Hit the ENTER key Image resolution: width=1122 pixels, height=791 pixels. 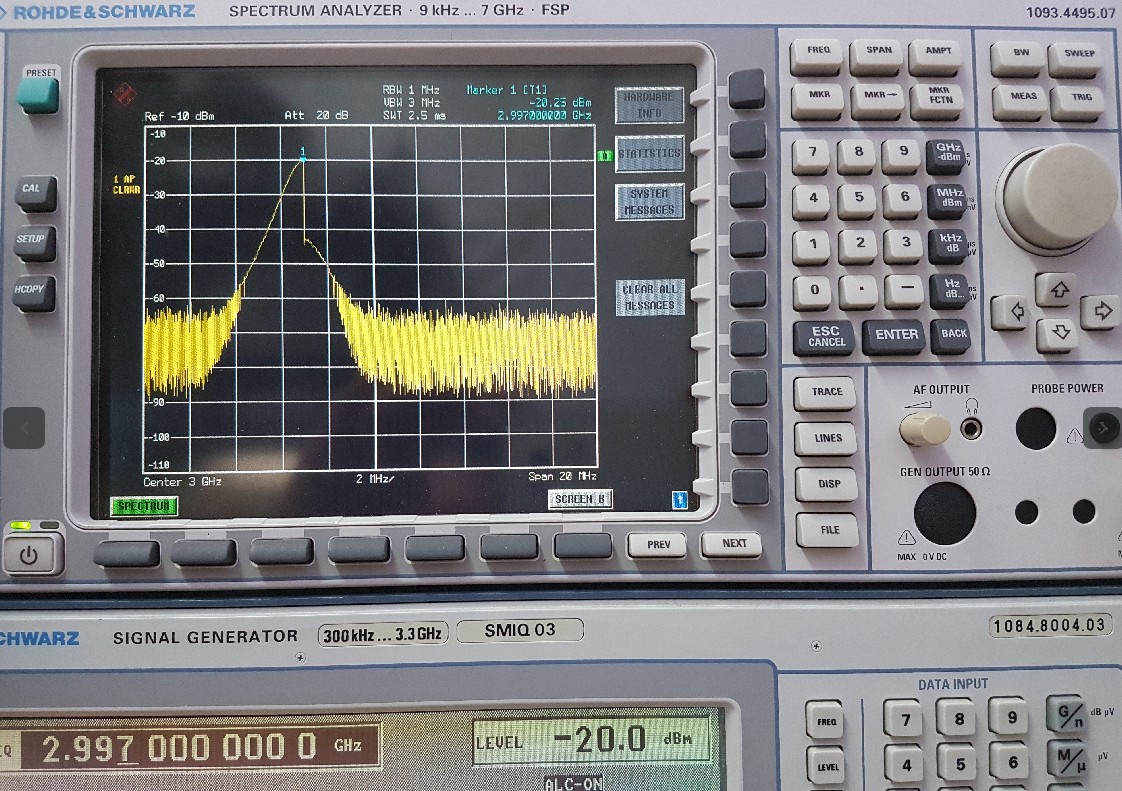(893, 338)
